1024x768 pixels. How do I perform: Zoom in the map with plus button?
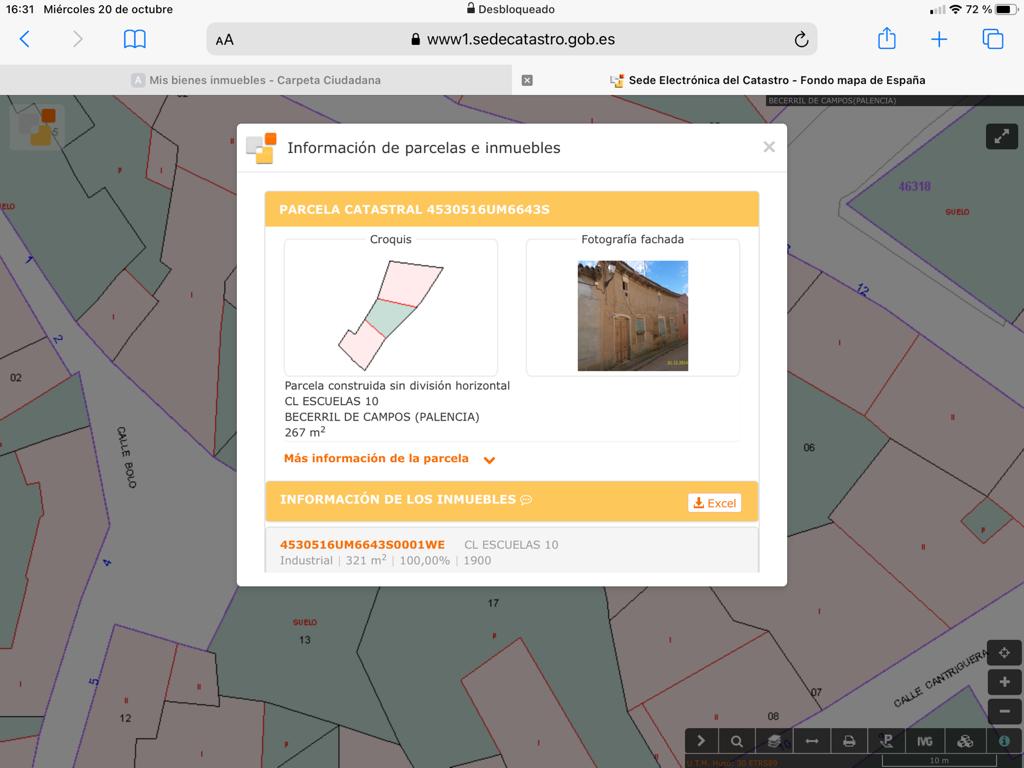(1004, 682)
